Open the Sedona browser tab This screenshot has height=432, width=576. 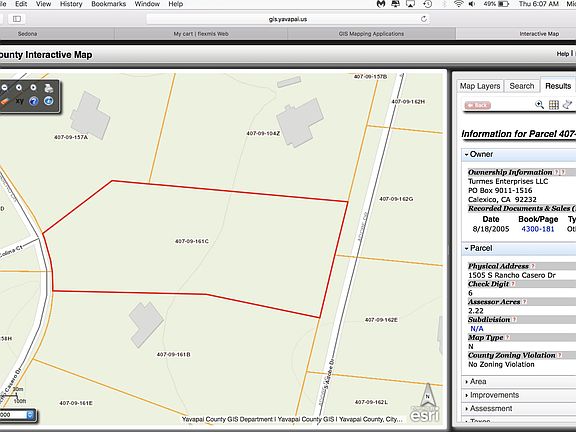[x=57, y=33]
